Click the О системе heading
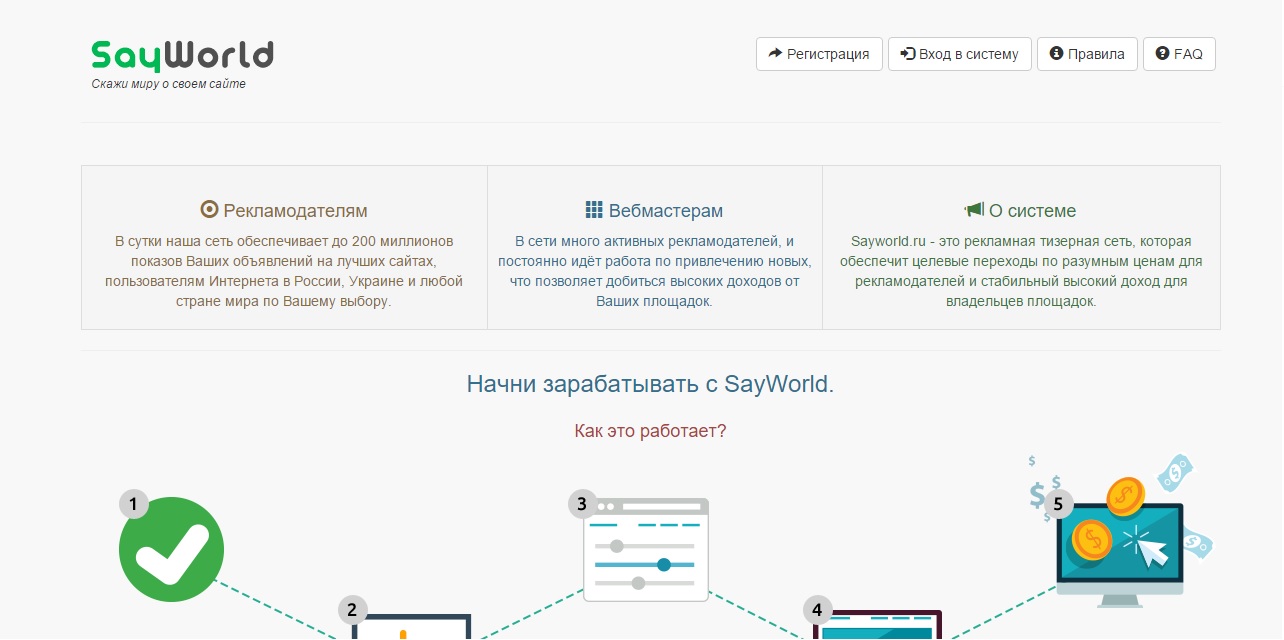This screenshot has width=1284, height=640. [1032, 211]
